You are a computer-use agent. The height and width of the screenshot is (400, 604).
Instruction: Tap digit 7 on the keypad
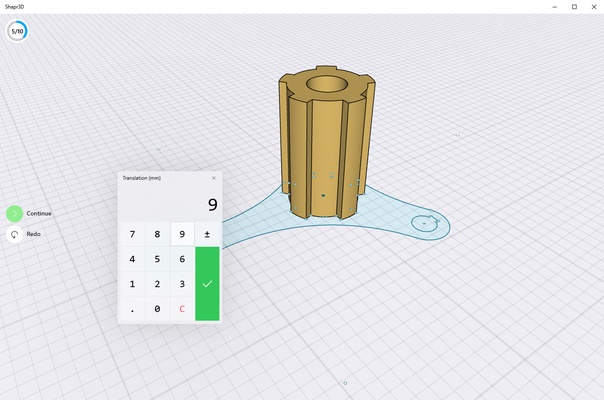pos(132,234)
